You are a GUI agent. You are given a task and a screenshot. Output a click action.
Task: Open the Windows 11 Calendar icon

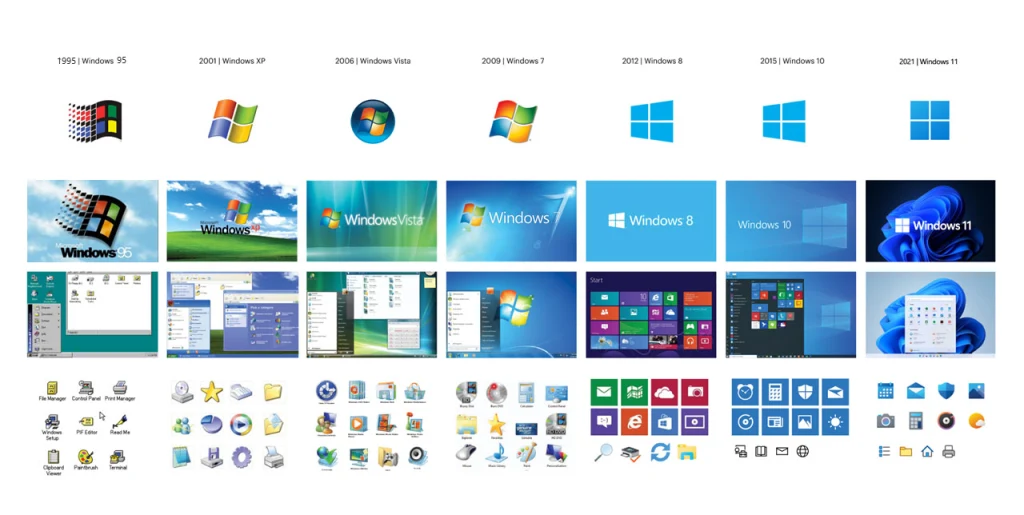(886, 391)
